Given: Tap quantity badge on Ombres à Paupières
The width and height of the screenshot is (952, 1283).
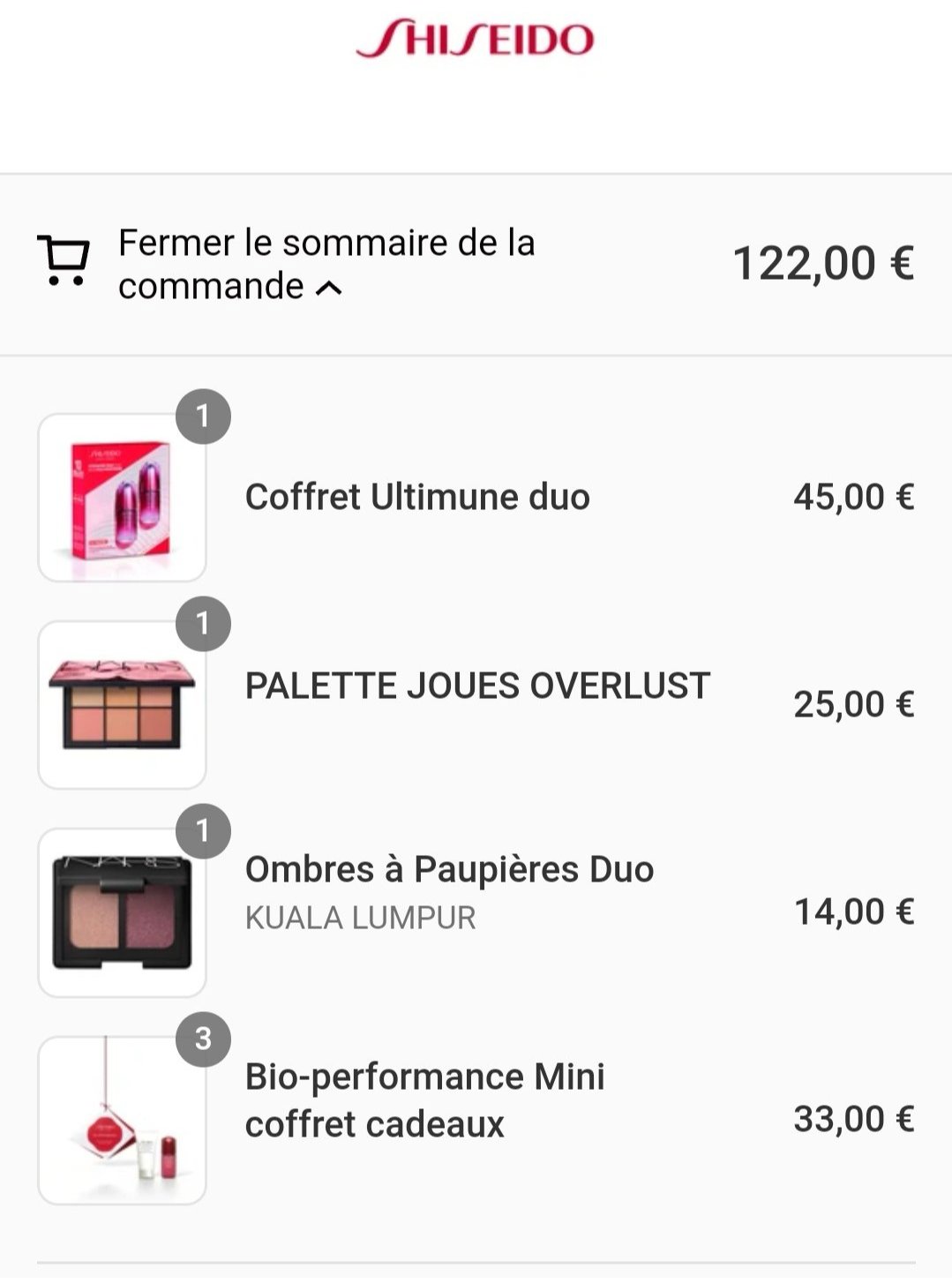Looking at the screenshot, I should 203,830.
